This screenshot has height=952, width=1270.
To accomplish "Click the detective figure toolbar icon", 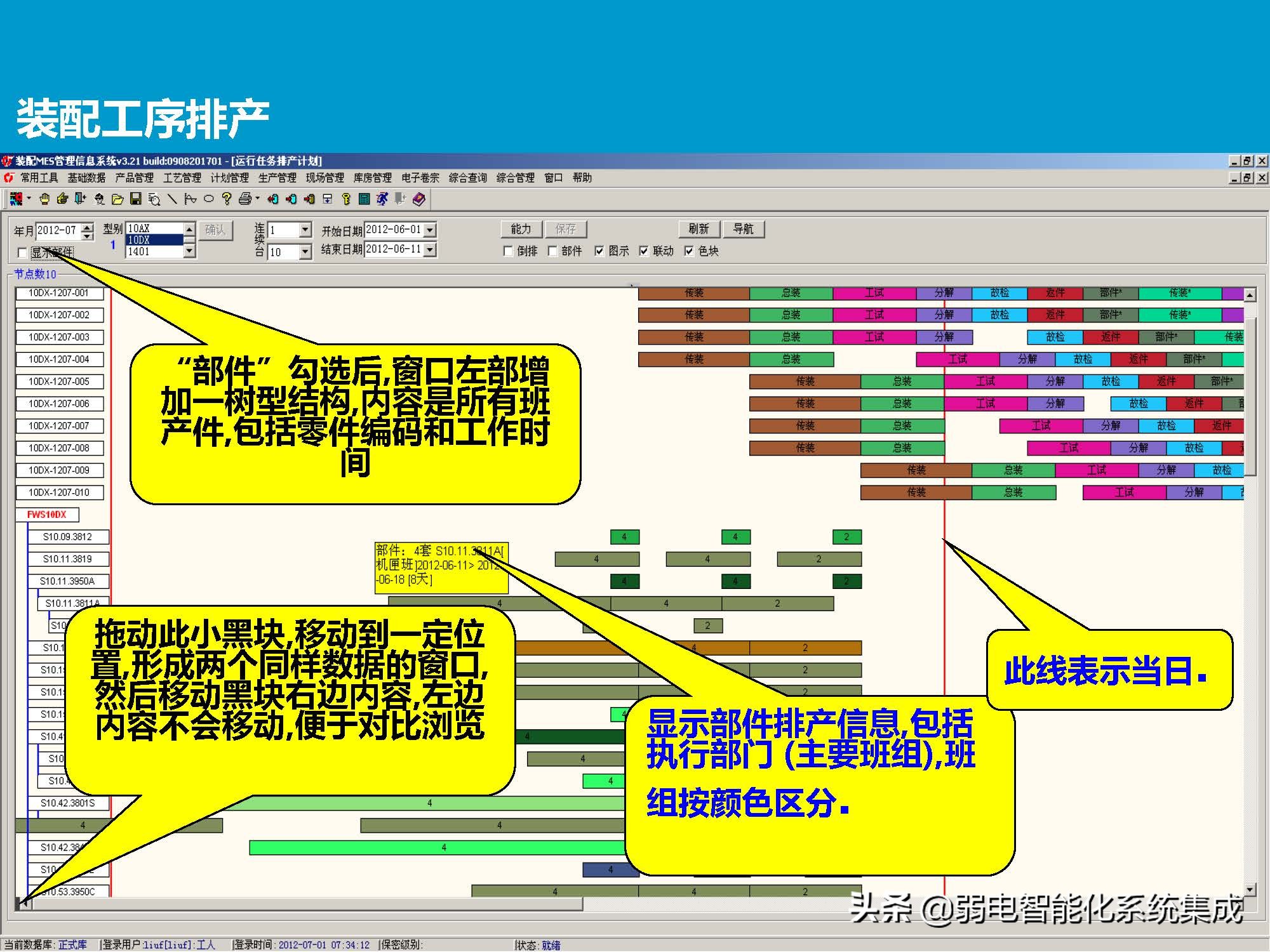I will click(x=99, y=199).
